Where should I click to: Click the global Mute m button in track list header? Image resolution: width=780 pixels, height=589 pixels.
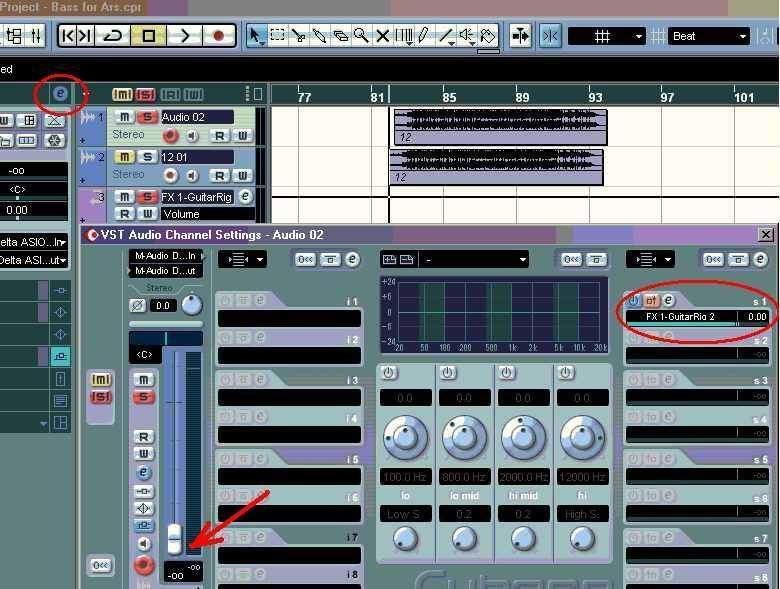tap(122, 95)
